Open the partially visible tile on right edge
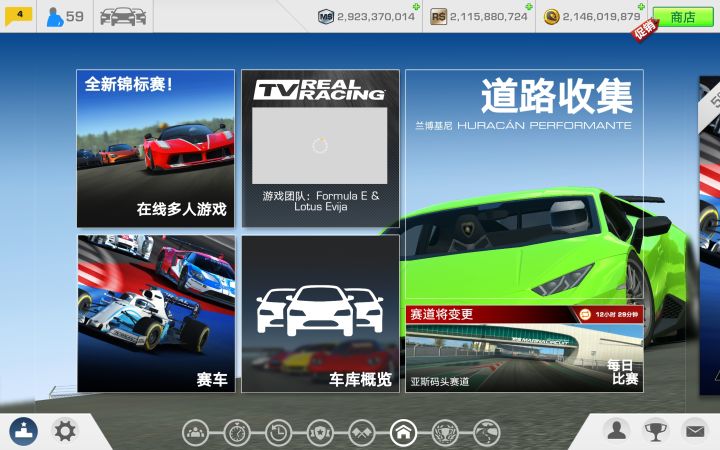 point(709,235)
